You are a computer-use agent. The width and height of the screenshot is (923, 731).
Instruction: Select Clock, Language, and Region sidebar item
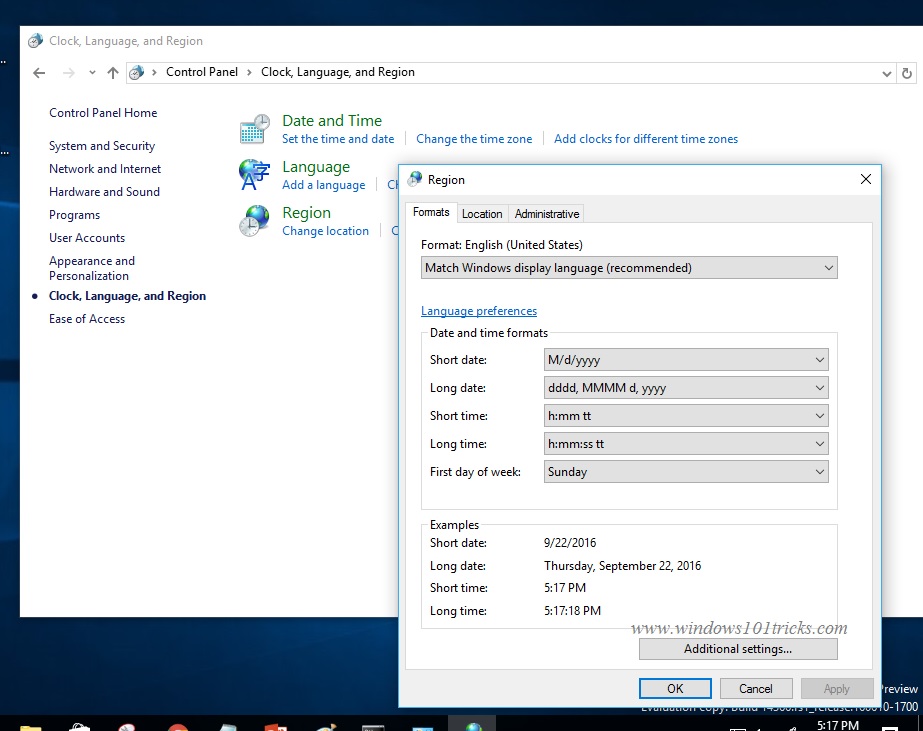tap(127, 296)
